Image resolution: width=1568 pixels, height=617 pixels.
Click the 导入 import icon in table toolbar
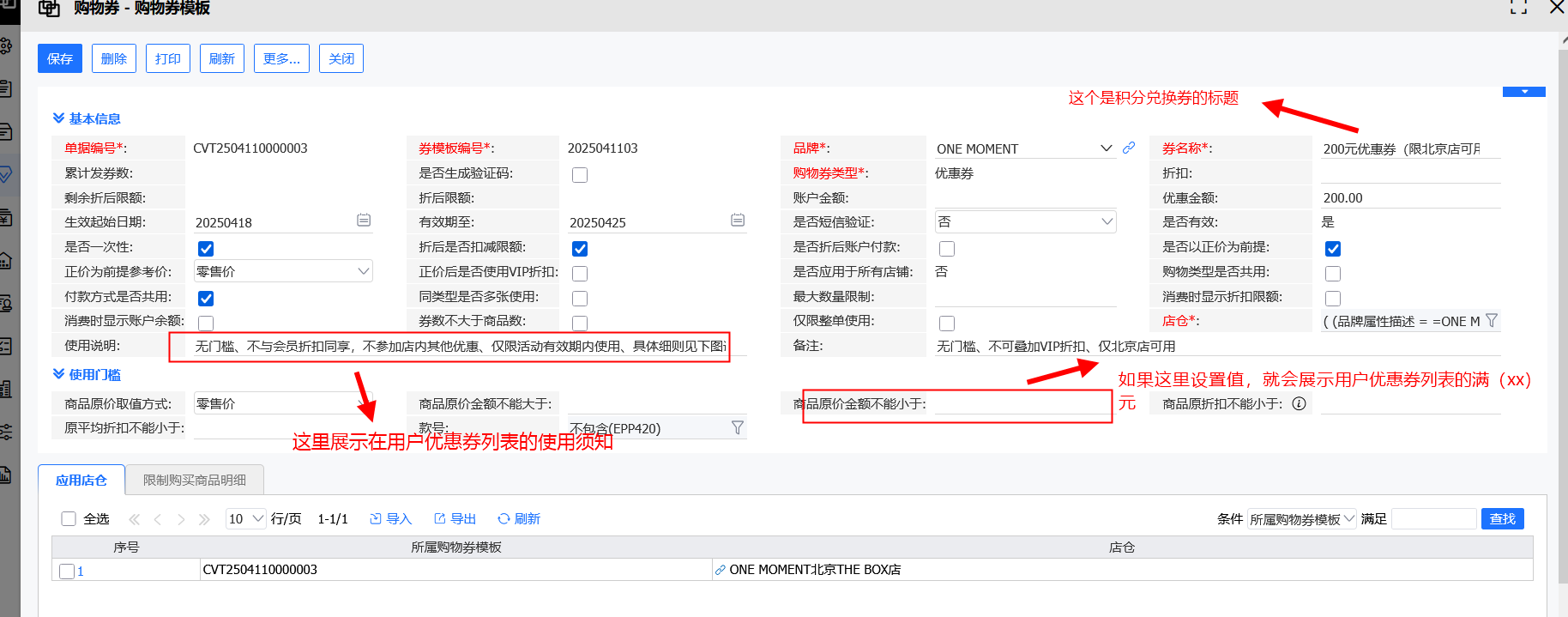(x=376, y=518)
